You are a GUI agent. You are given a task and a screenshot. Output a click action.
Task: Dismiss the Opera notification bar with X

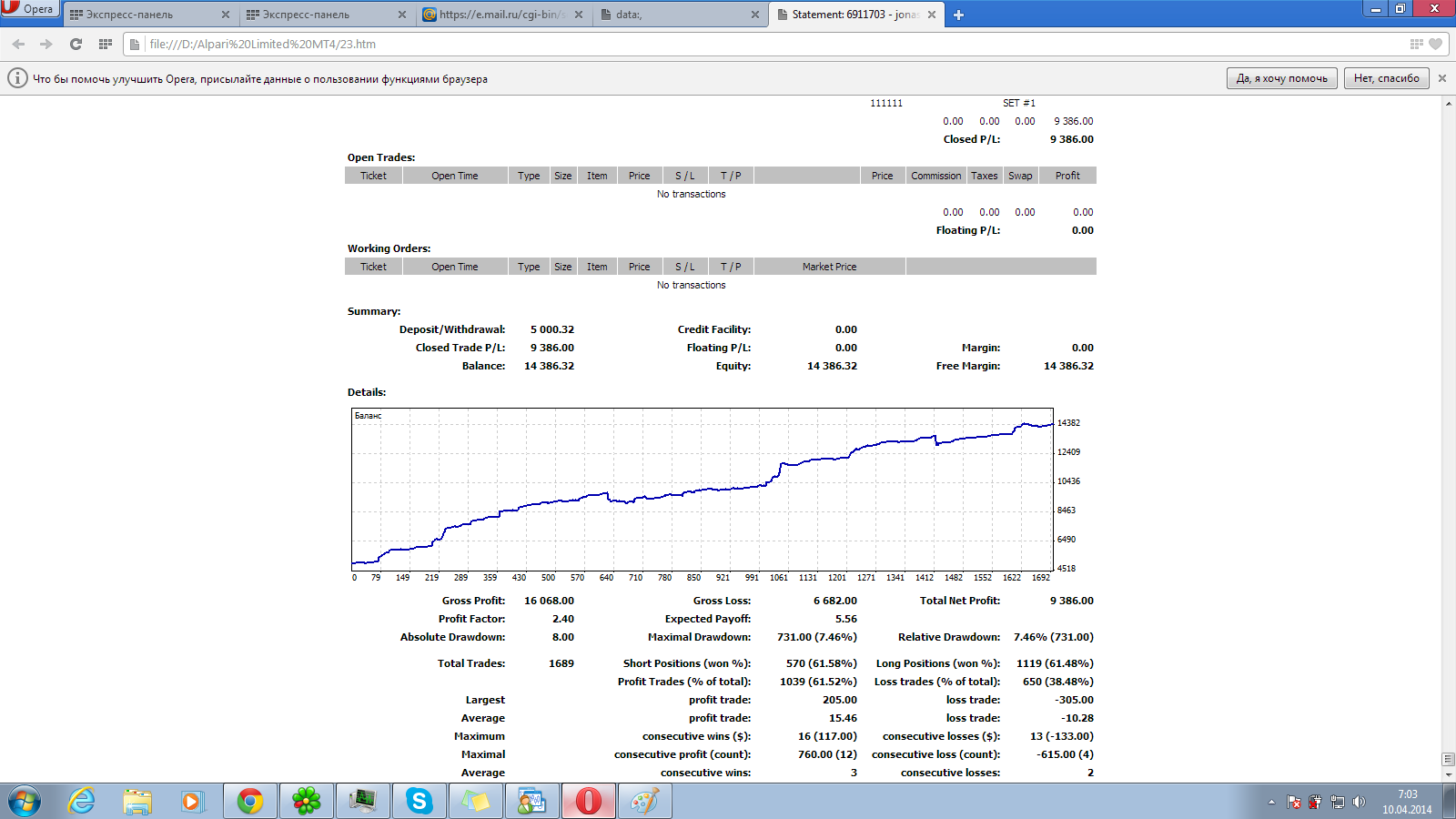coord(1442,78)
